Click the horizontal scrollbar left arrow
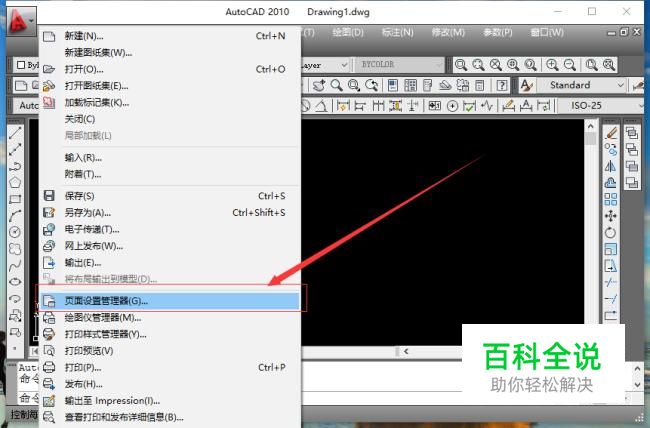Screen dimensions: 650x428 click(x=406, y=351)
